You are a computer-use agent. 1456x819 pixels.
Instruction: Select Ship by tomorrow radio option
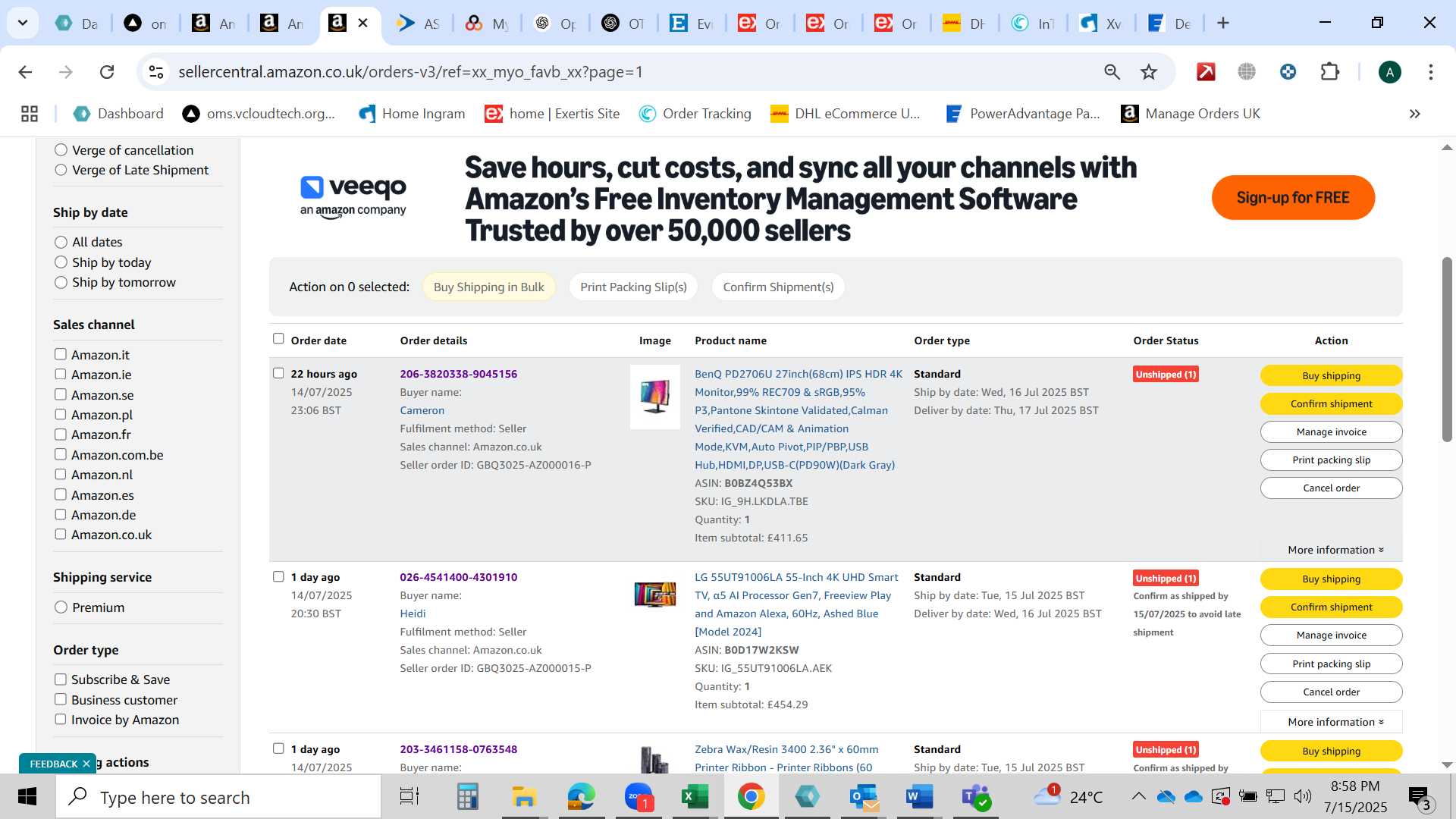[x=61, y=282]
